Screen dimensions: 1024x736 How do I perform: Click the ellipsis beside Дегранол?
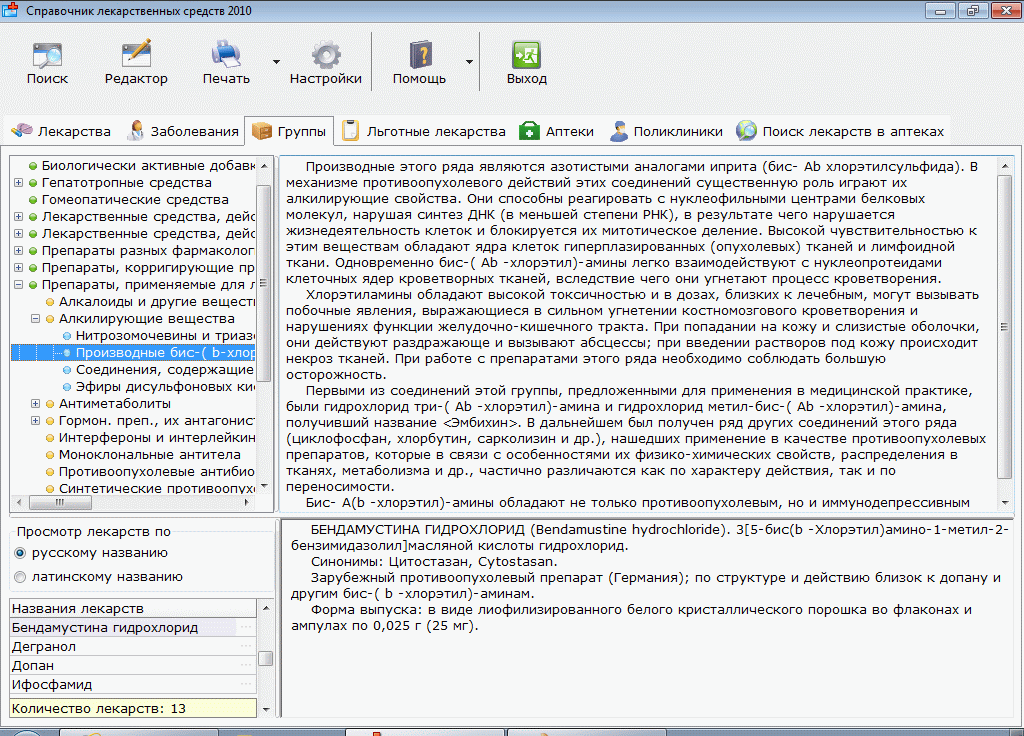[246, 647]
